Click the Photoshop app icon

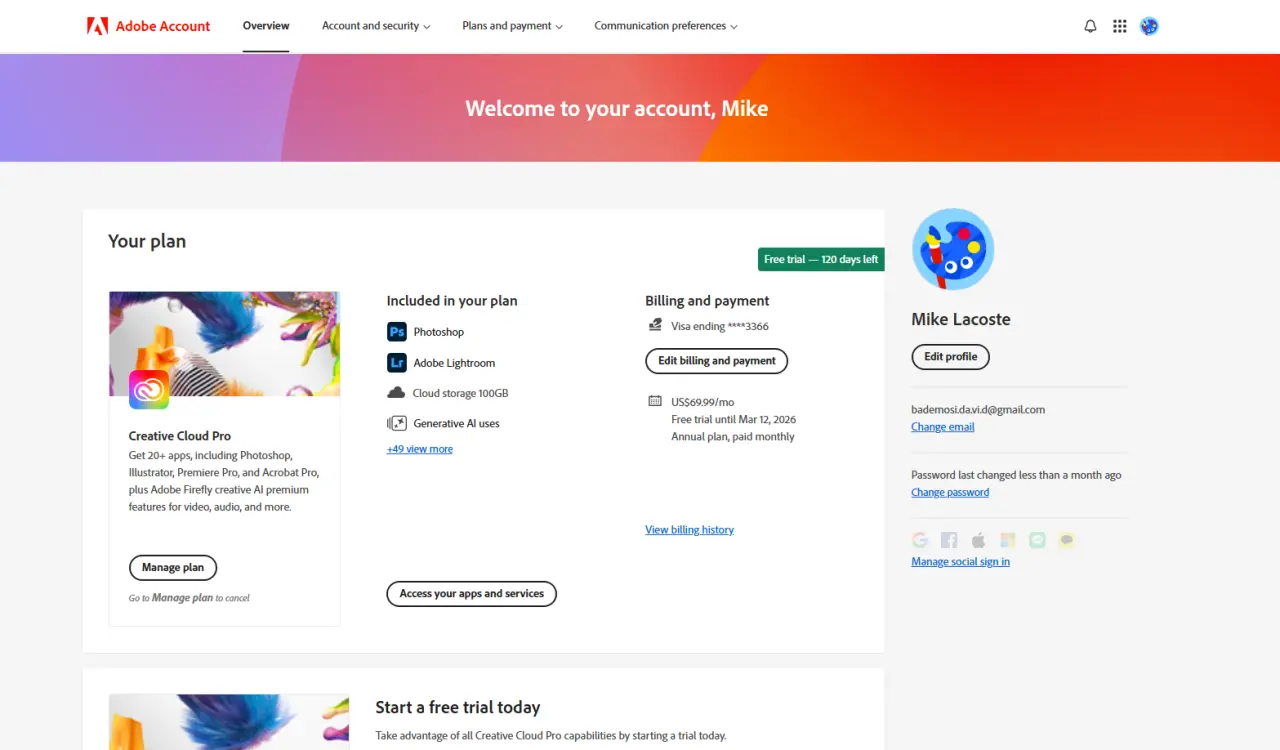pos(397,332)
